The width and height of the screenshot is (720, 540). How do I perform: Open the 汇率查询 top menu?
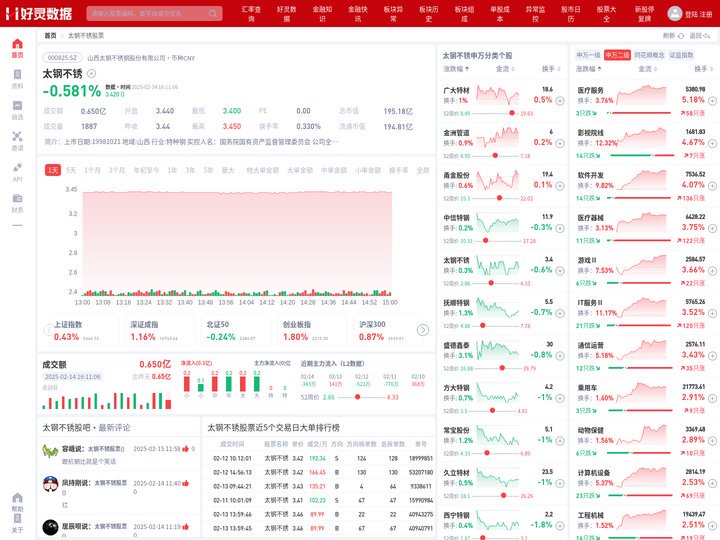click(x=251, y=14)
